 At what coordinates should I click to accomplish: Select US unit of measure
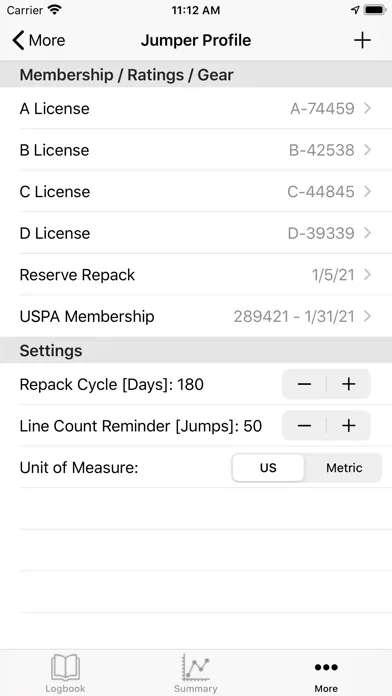click(x=268, y=468)
